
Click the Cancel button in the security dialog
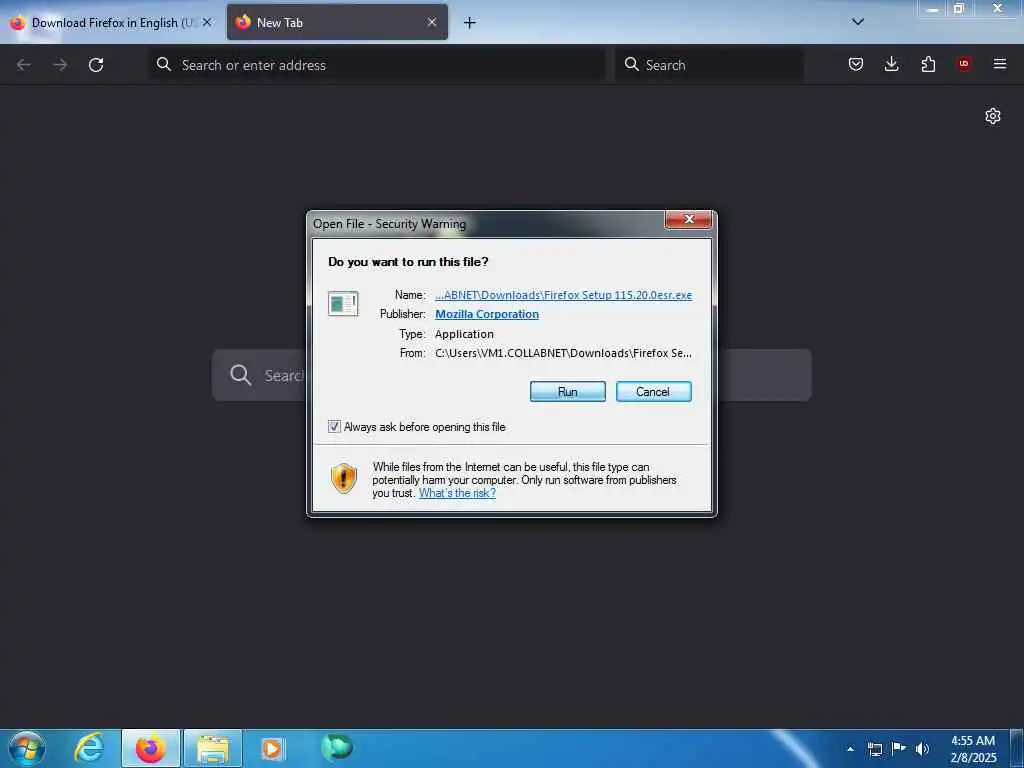pyautogui.click(x=653, y=392)
